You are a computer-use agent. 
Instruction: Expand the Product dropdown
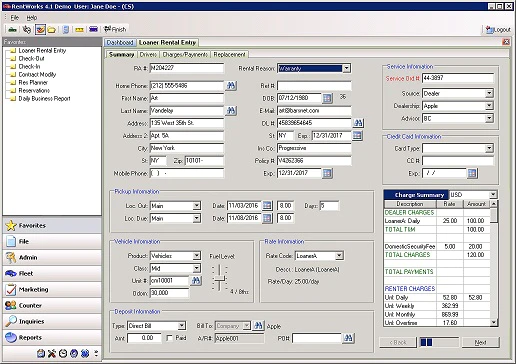click(x=197, y=256)
